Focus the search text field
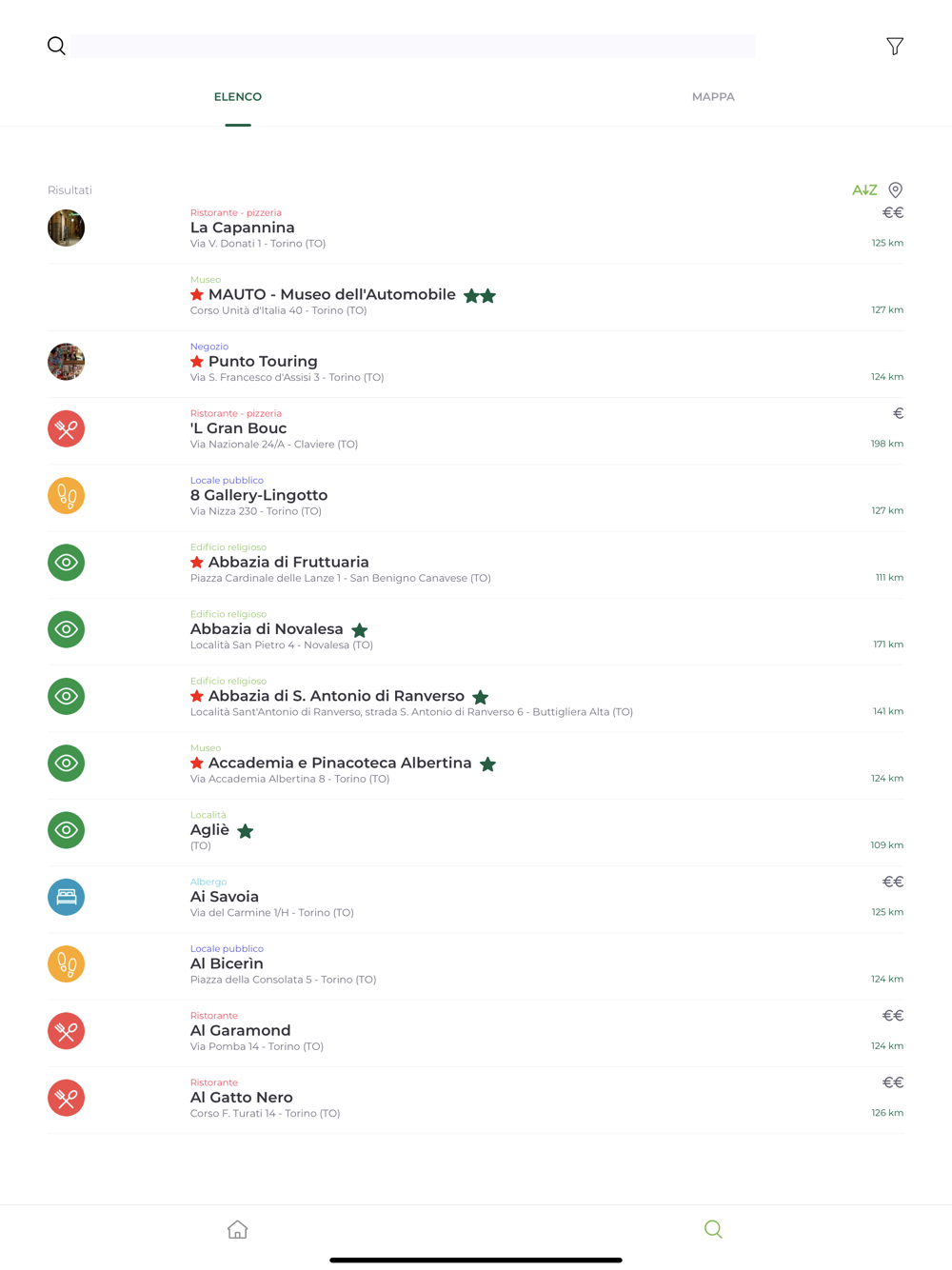952x1270 pixels. click(412, 46)
